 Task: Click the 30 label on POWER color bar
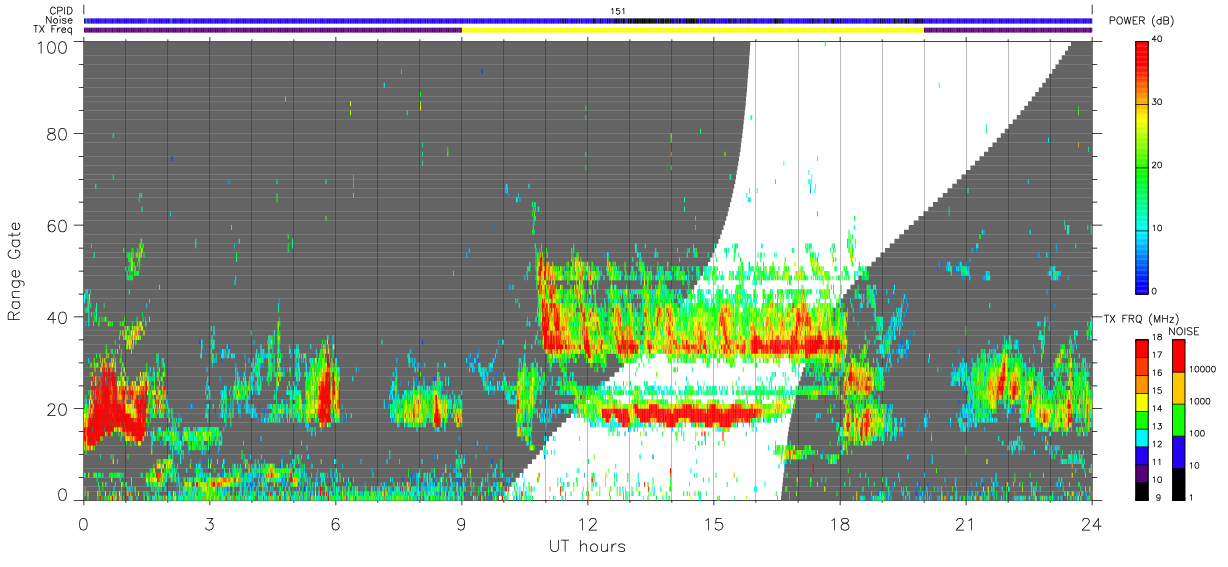coord(1158,103)
